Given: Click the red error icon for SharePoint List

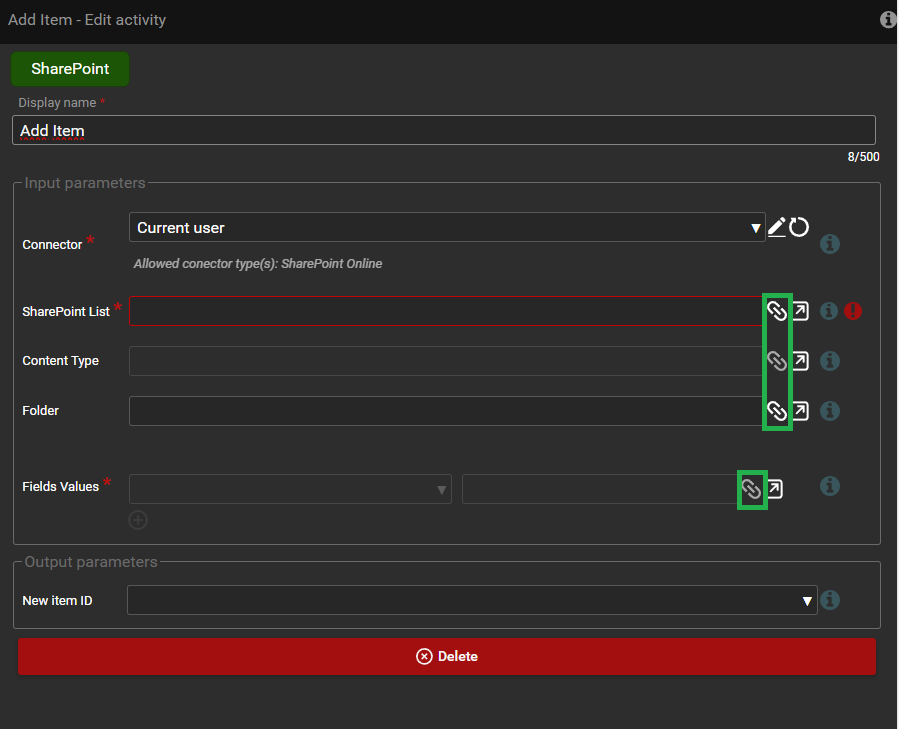Looking at the screenshot, I should [852, 311].
